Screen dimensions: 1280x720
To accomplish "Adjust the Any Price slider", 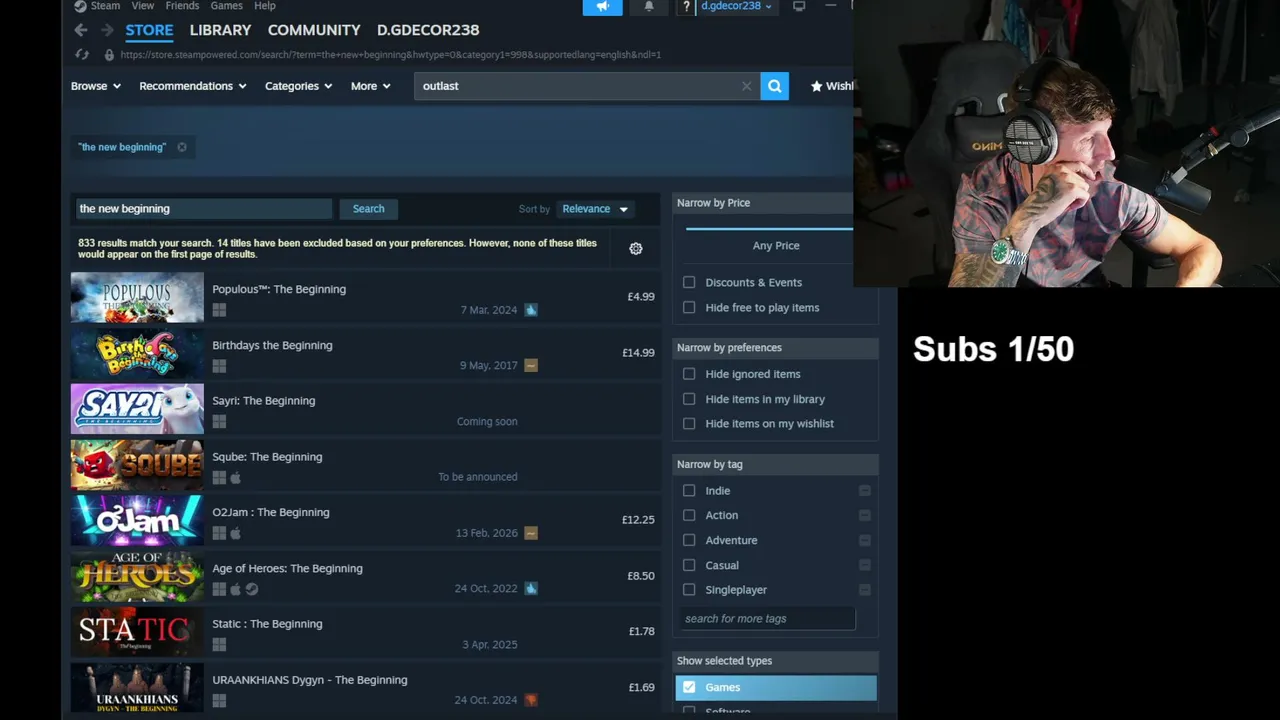I will pyautogui.click(x=769, y=229).
